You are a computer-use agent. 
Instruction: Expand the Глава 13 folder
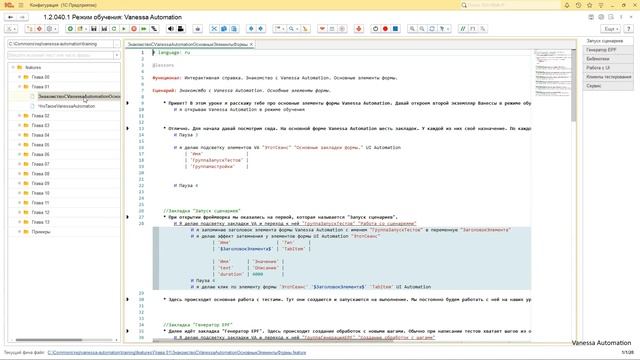click(19, 222)
